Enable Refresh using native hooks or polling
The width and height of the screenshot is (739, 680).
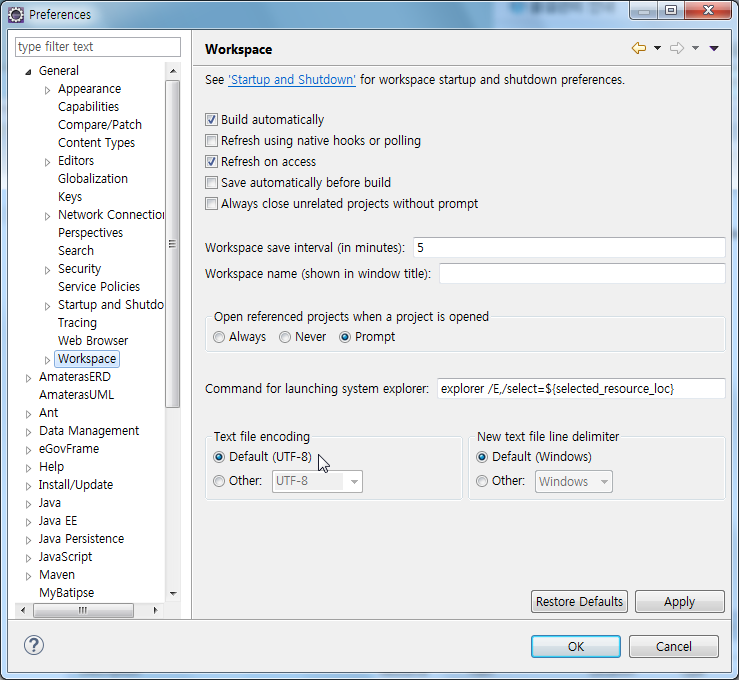coord(211,141)
